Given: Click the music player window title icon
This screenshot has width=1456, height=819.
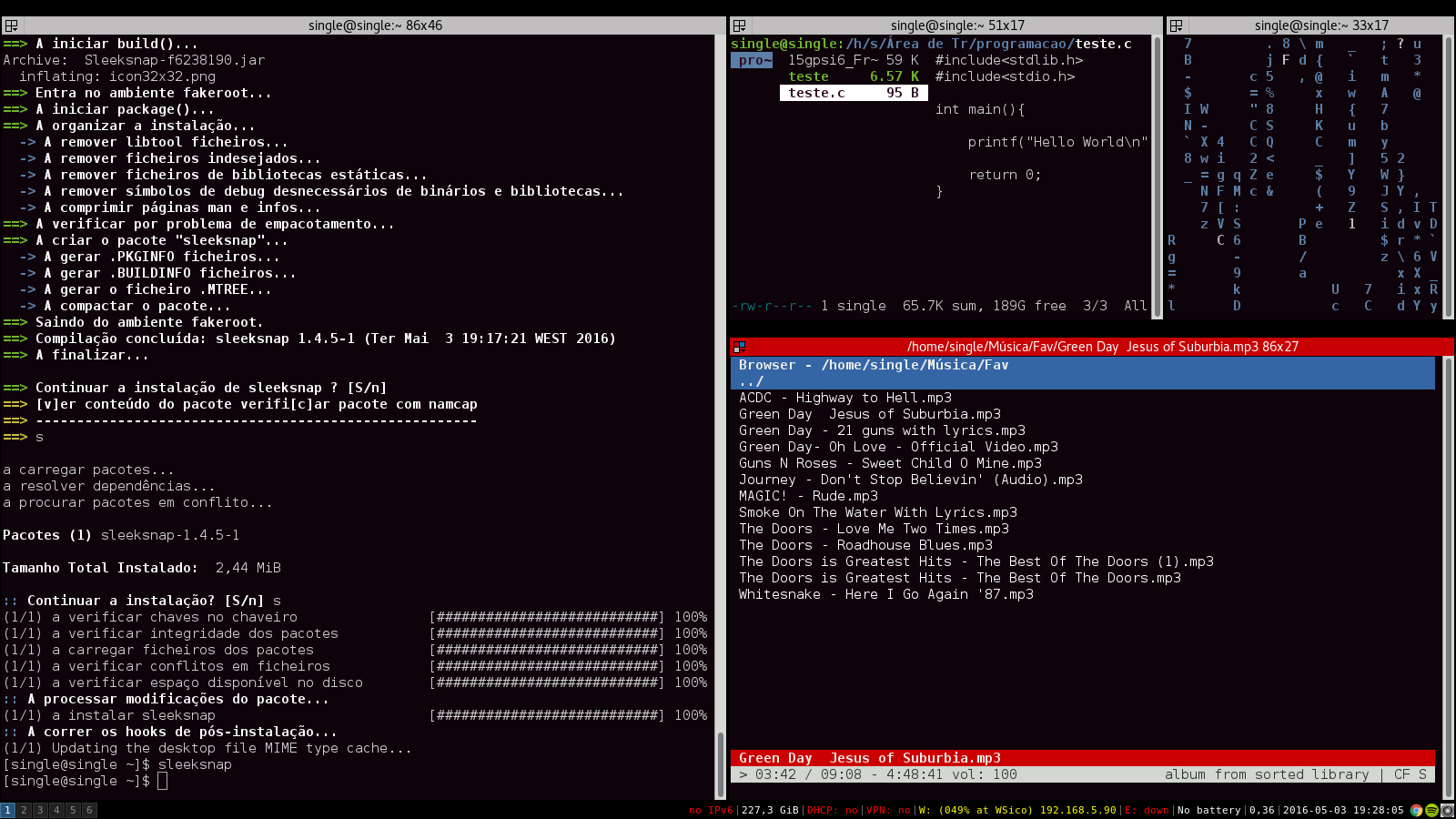Looking at the screenshot, I should click(x=739, y=347).
